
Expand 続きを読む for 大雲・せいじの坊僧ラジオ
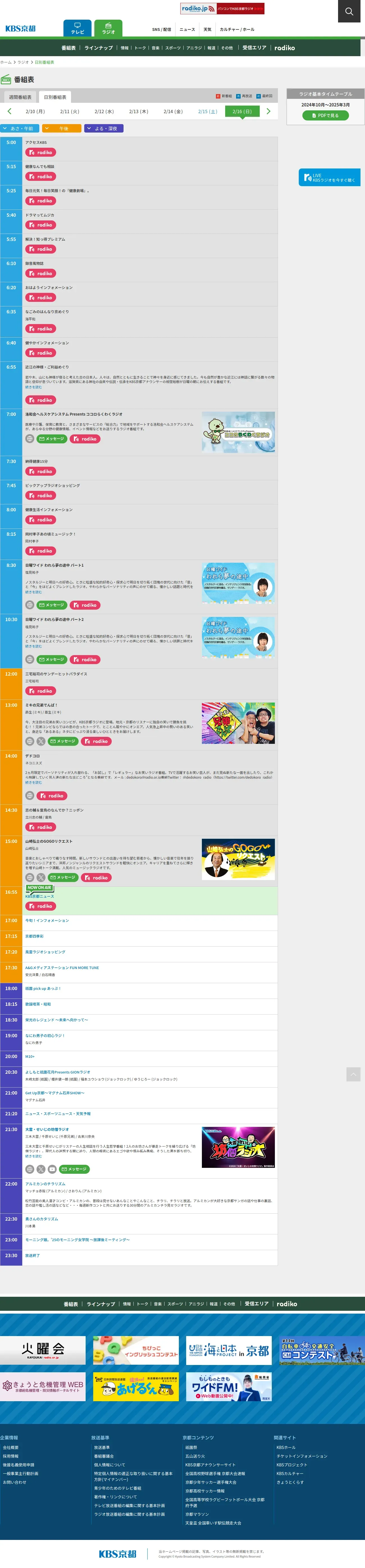click(x=33, y=1157)
